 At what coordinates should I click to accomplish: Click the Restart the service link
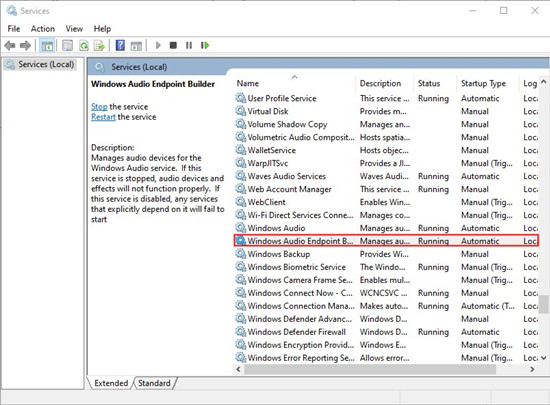click(103, 117)
